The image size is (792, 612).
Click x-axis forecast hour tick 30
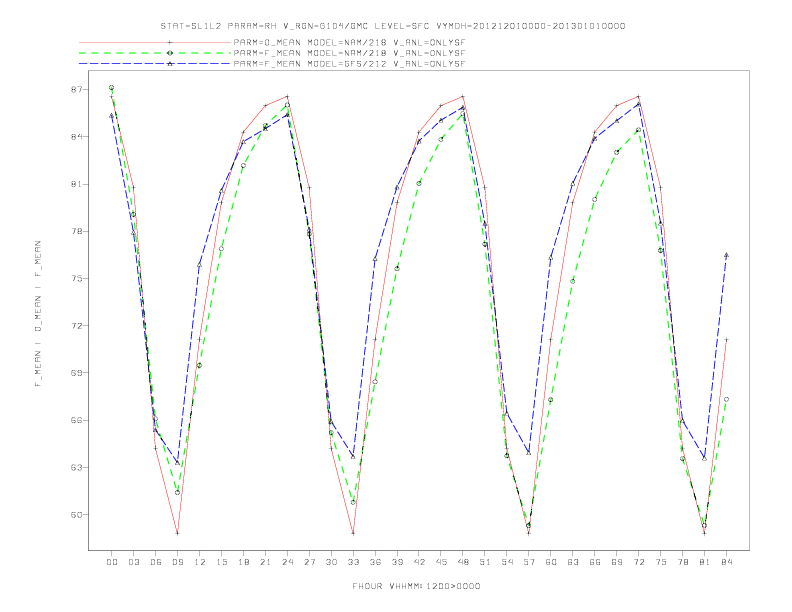coord(331,562)
